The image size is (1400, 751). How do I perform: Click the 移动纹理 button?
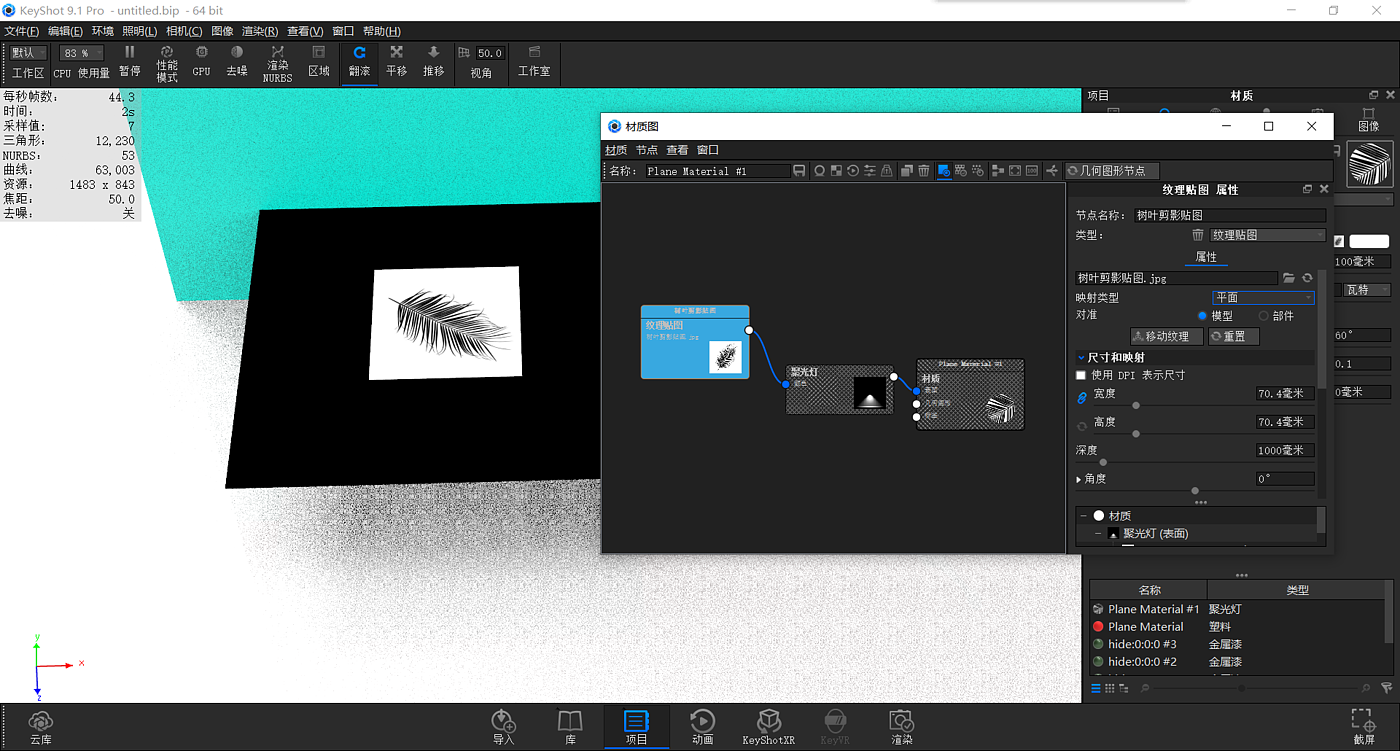1166,336
